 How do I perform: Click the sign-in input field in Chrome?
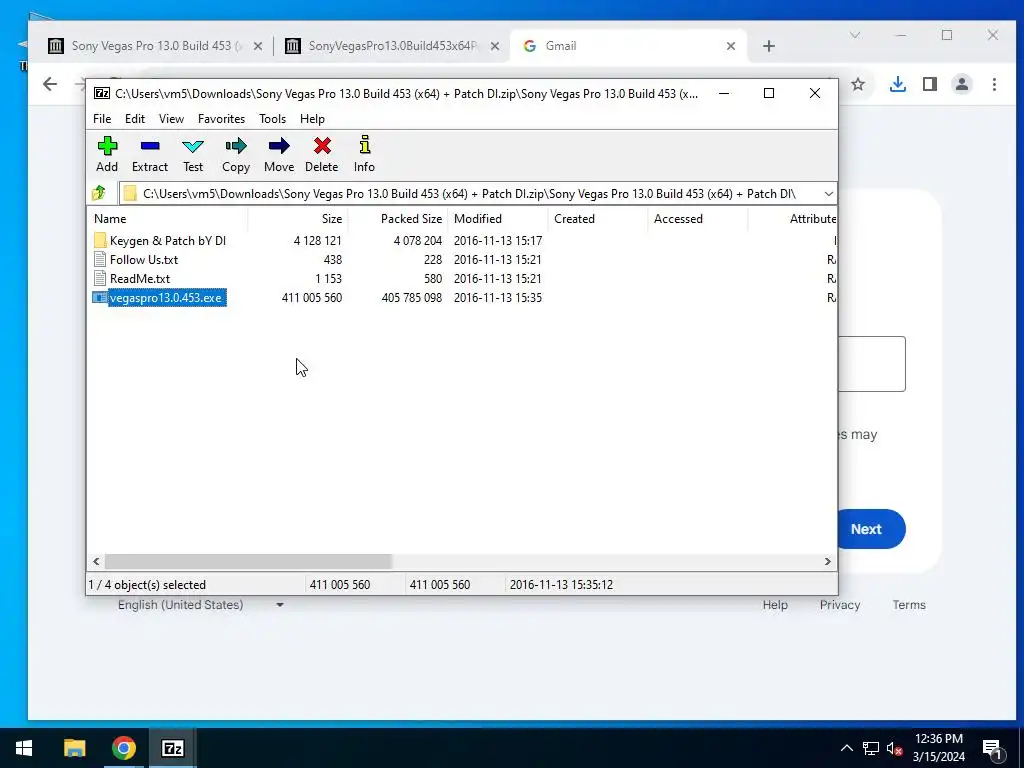(x=872, y=364)
